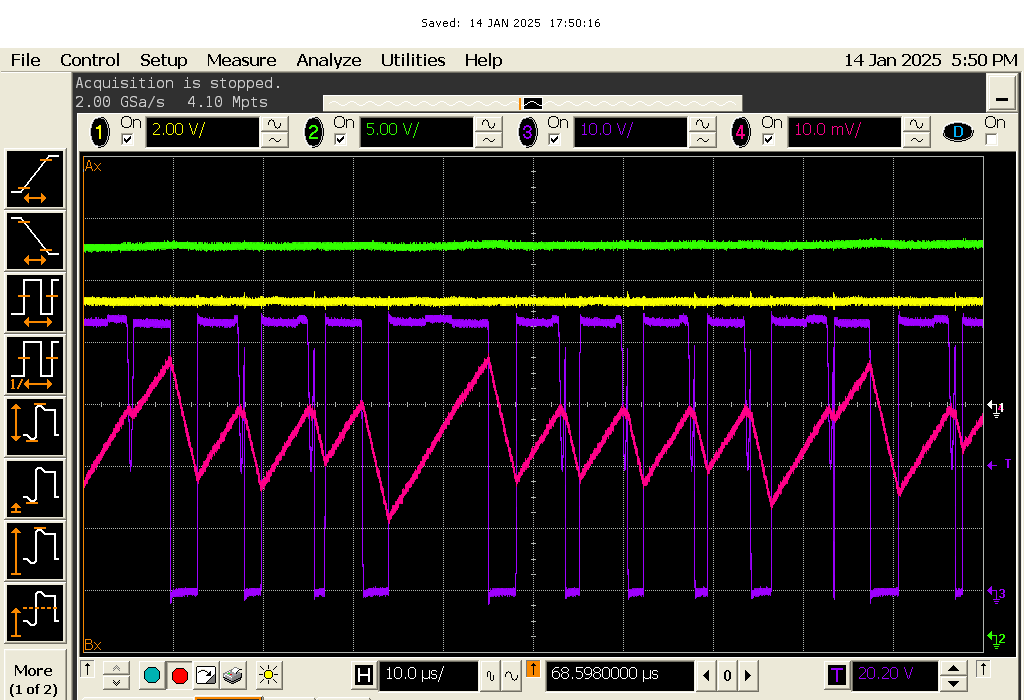Click the dash button beside the status area
Screen dimensions: 1024x700
(x=1001, y=92)
